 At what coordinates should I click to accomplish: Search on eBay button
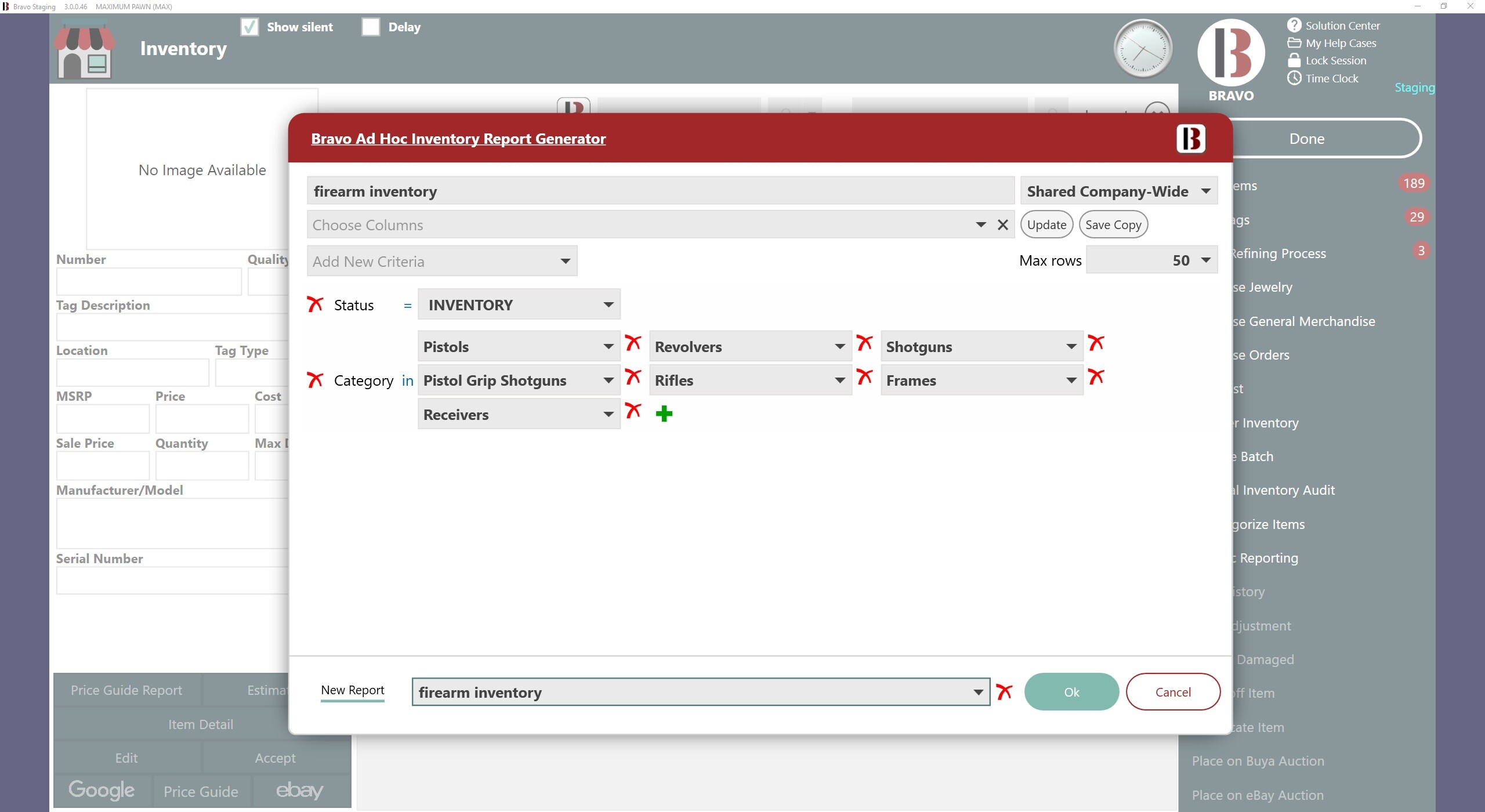pos(300,791)
